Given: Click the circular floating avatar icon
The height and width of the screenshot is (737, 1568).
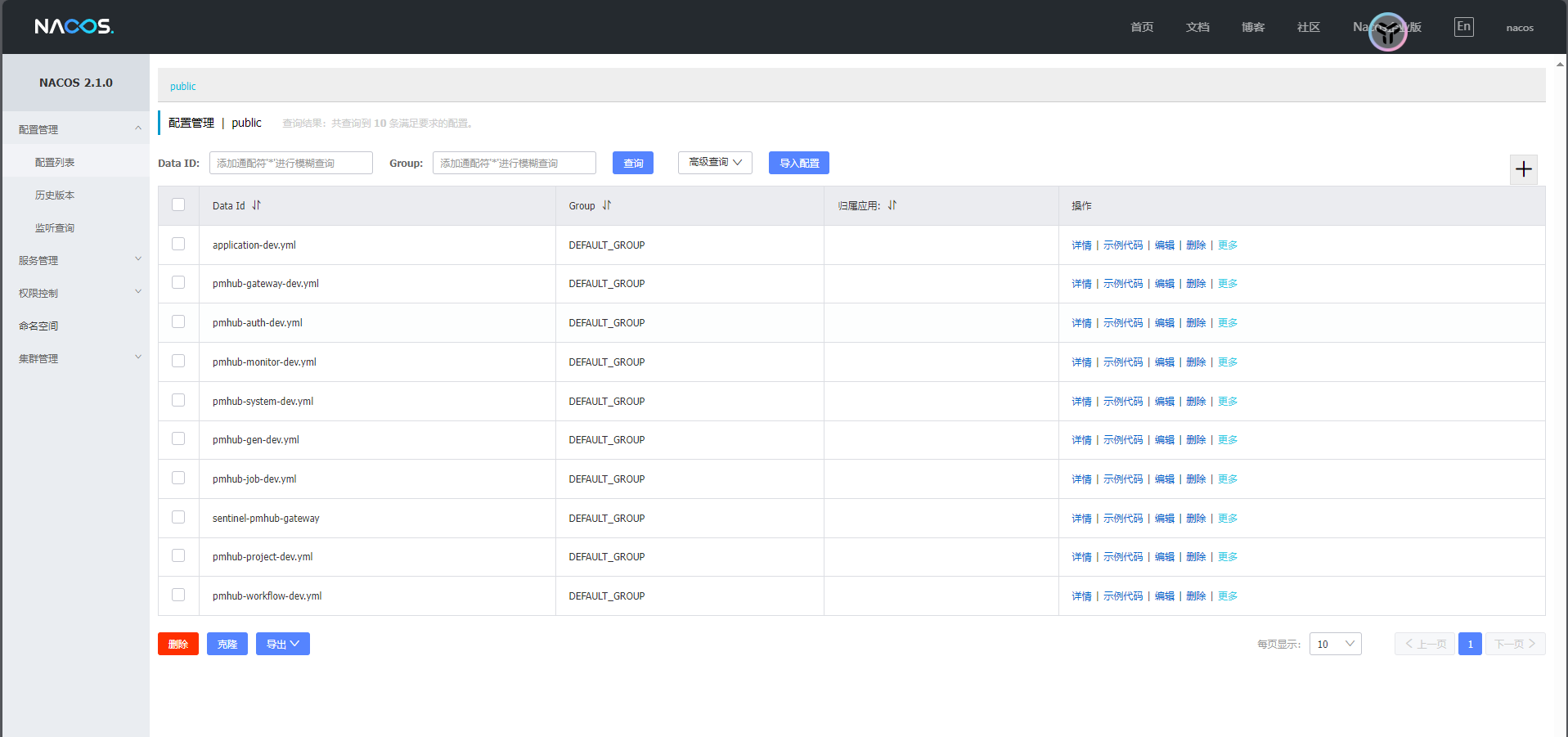Looking at the screenshot, I should click(x=1388, y=32).
